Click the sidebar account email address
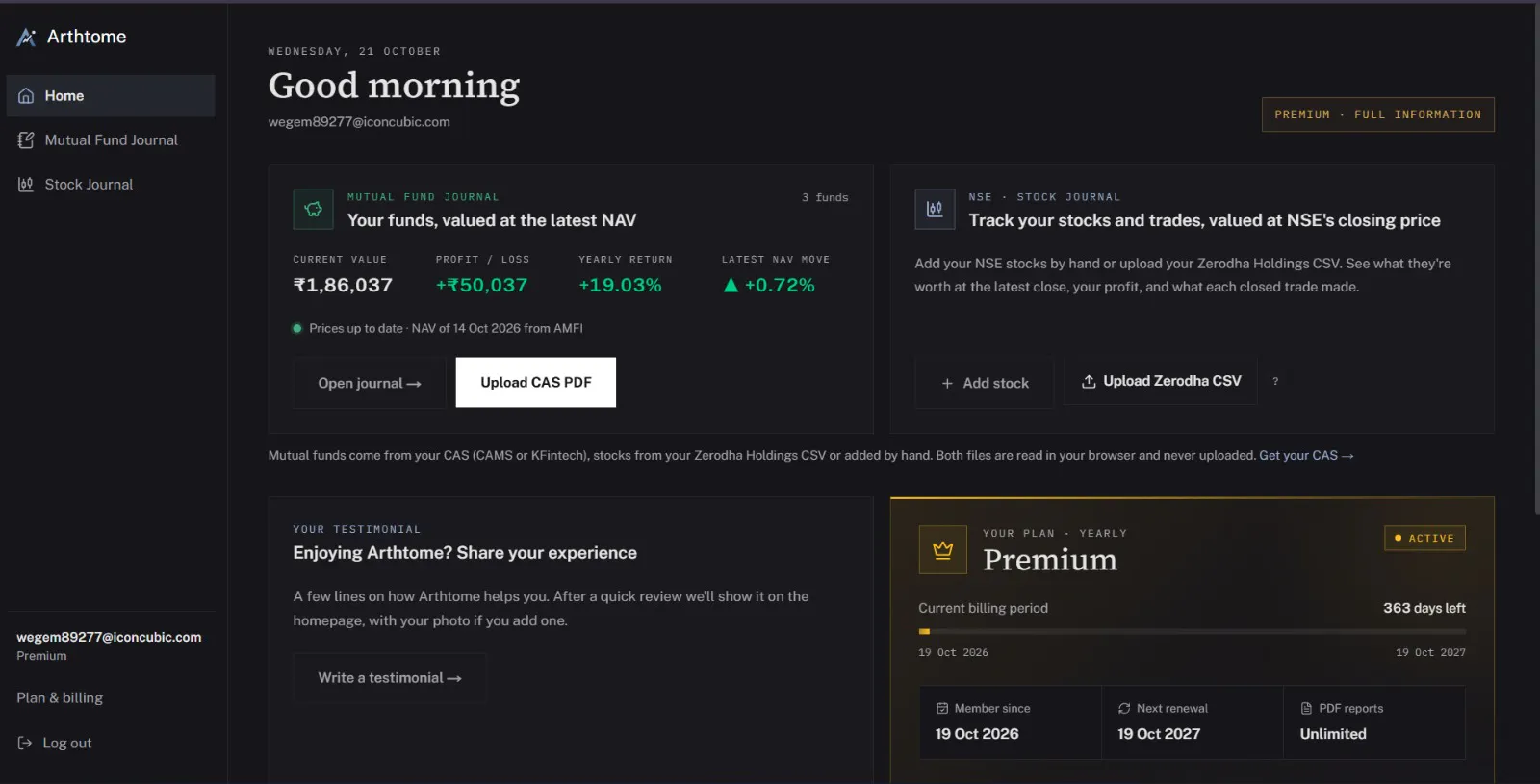The width and height of the screenshot is (1540, 784). click(109, 637)
